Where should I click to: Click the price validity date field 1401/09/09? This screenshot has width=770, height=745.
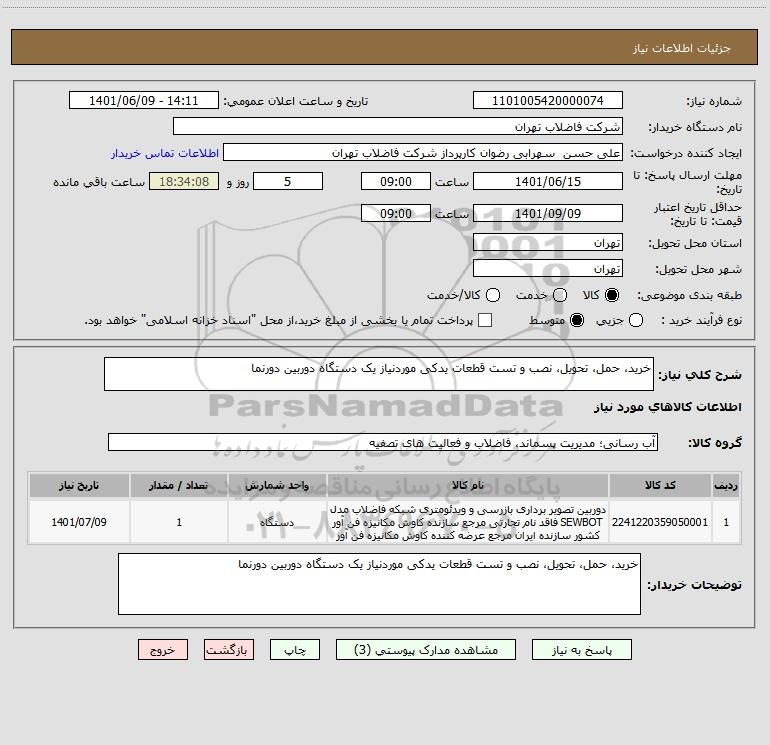coord(548,213)
